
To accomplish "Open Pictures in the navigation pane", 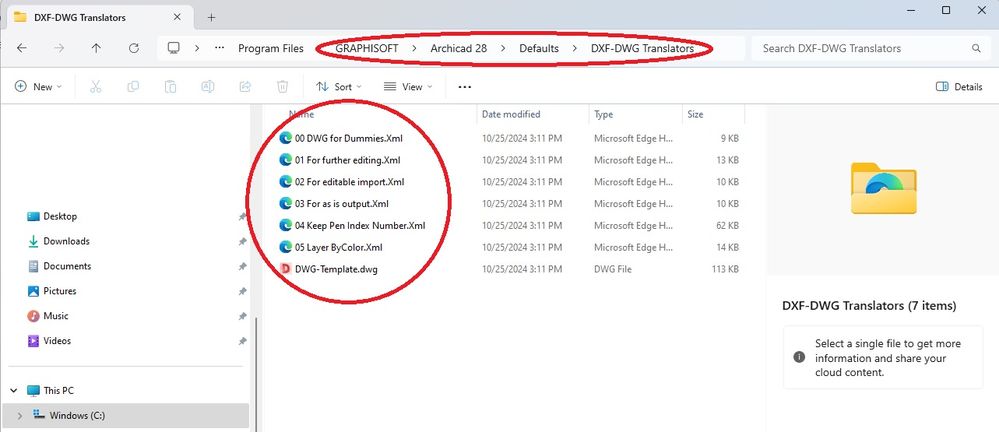I will [59, 291].
